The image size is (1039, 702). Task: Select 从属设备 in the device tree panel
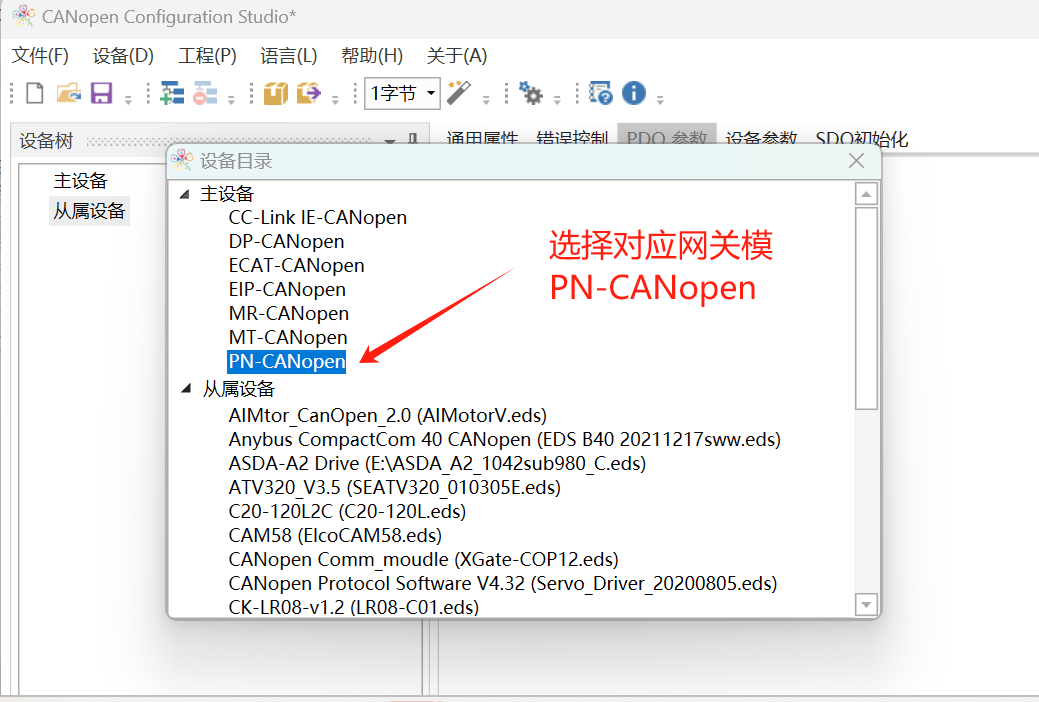pos(89,211)
